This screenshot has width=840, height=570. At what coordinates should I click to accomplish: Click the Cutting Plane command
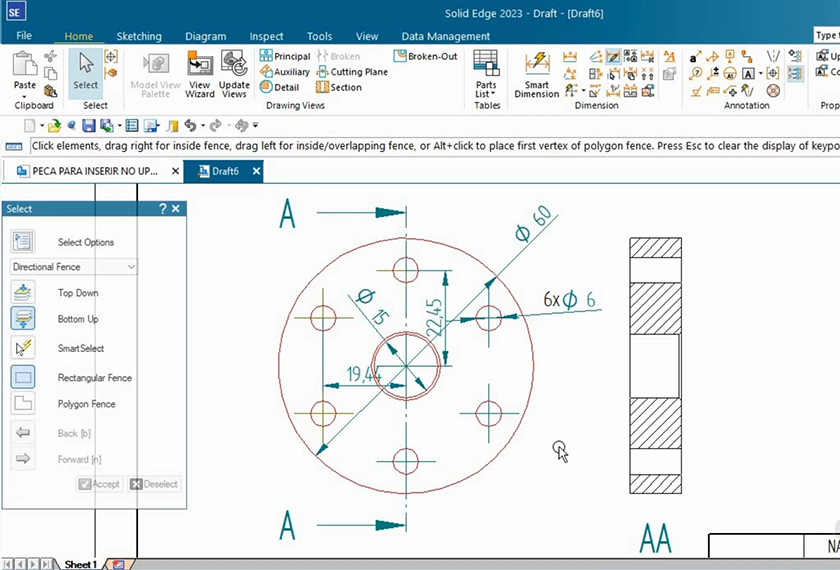(x=352, y=72)
